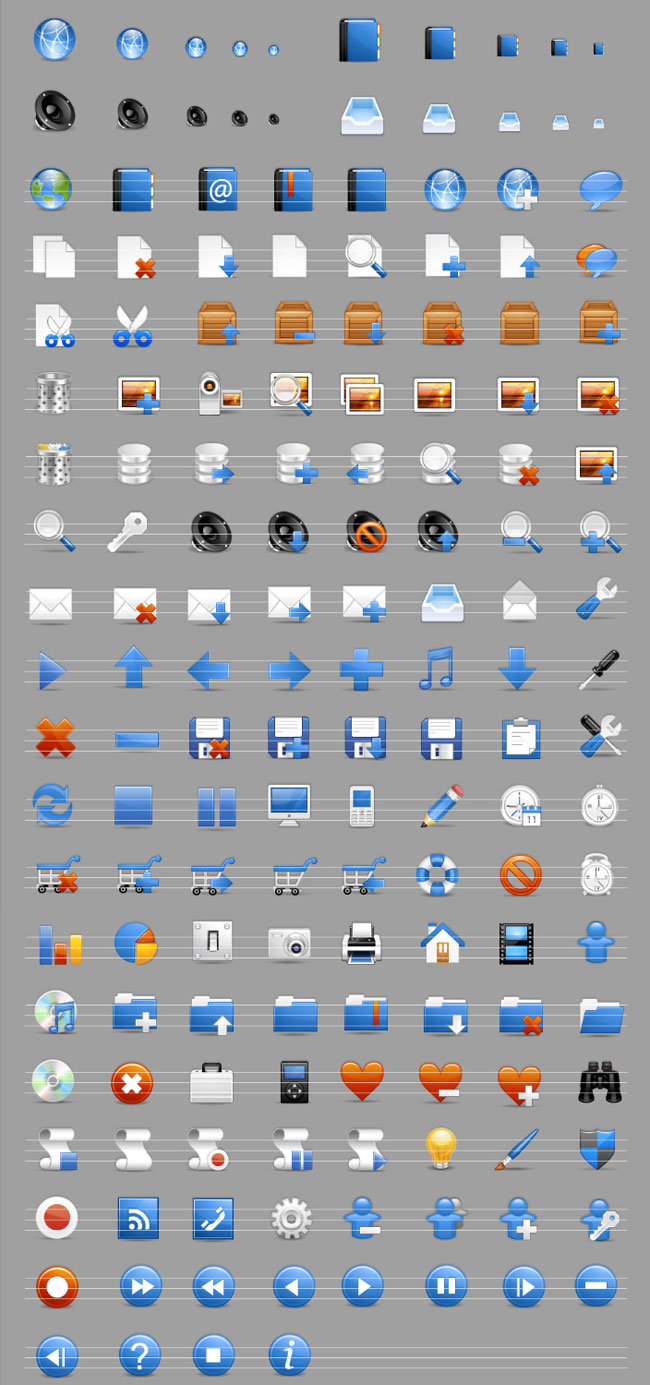This screenshot has height=1385, width=650.
Task: Select the address book with @ symbol
Action: pos(217,189)
